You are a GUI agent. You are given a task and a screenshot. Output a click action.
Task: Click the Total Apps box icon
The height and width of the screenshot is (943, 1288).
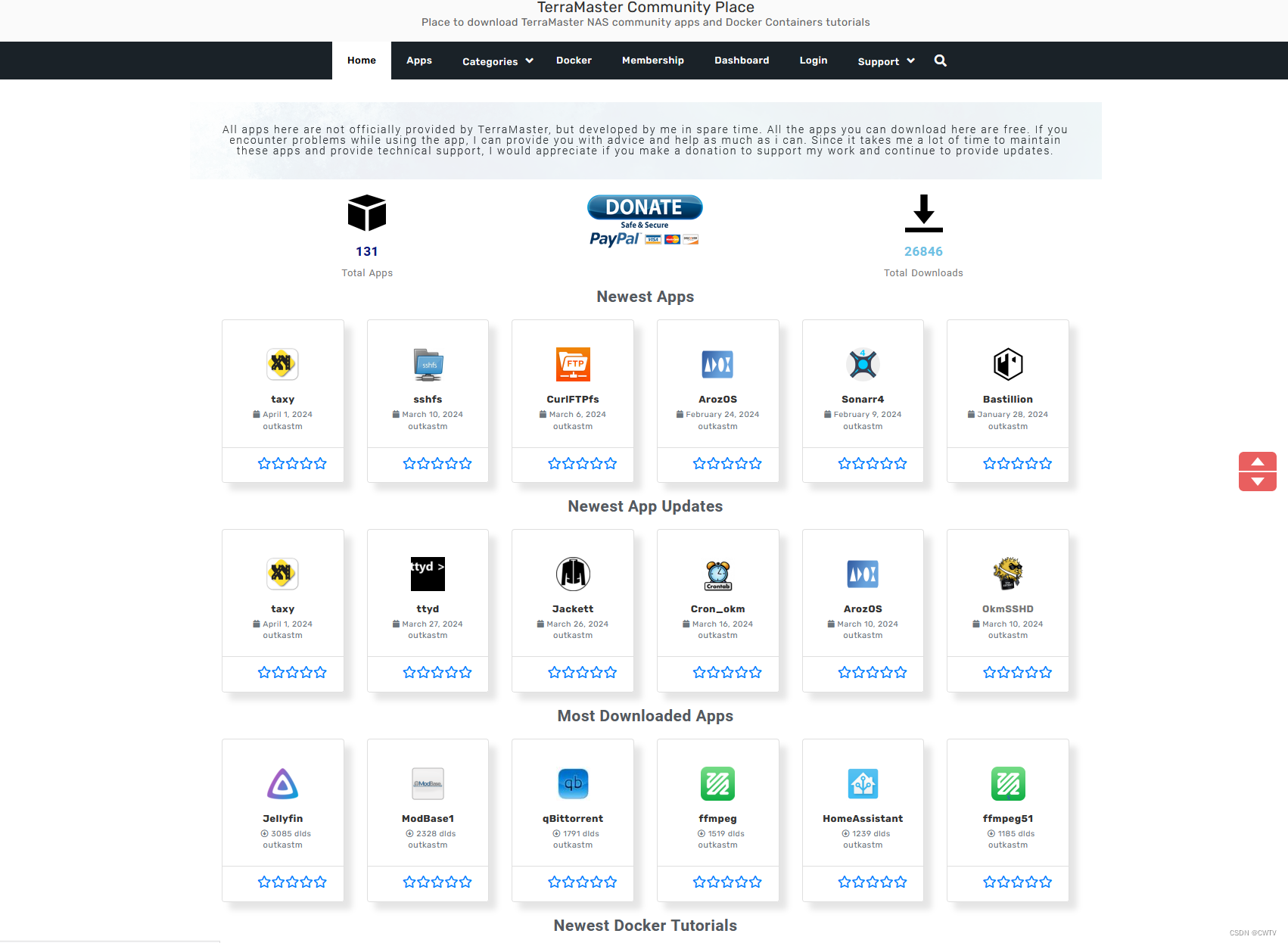point(367,213)
